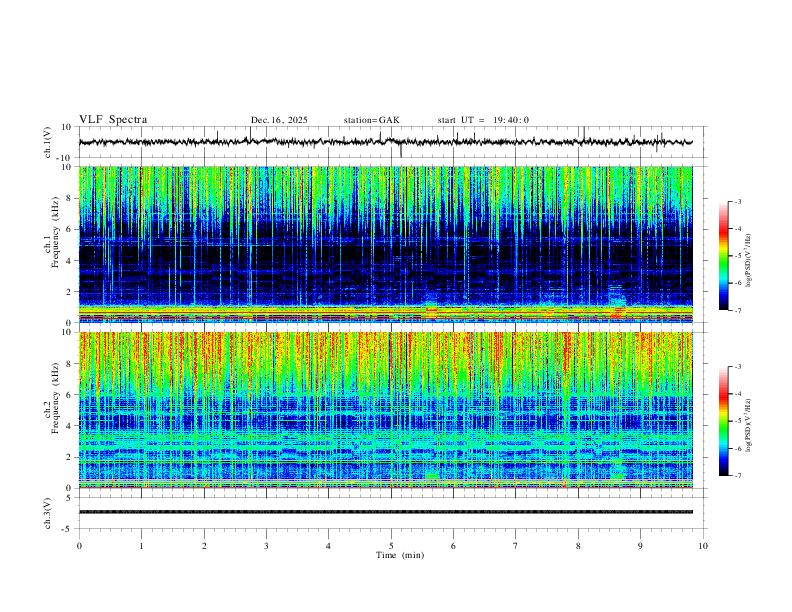Click time axis tick label '3'

[x=266, y=546]
